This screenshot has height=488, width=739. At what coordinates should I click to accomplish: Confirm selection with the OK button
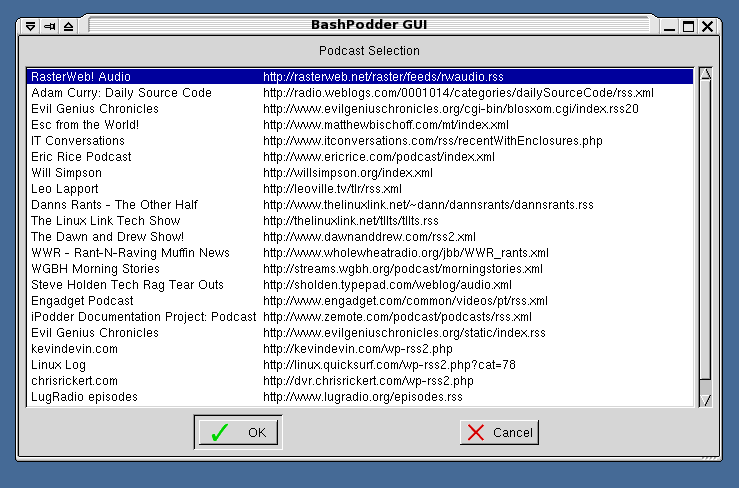pyautogui.click(x=238, y=432)
